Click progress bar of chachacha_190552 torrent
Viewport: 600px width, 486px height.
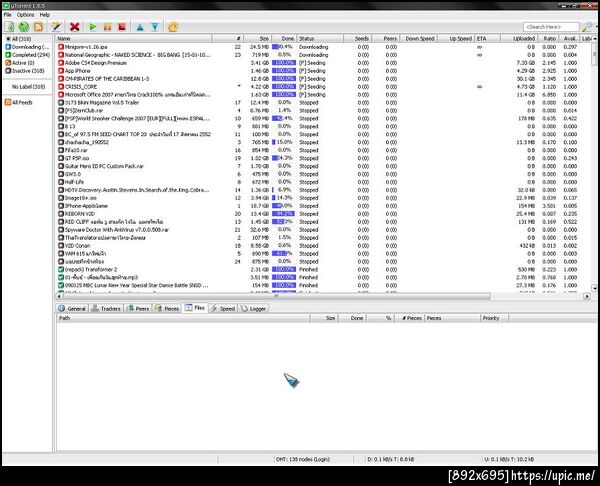284,142
